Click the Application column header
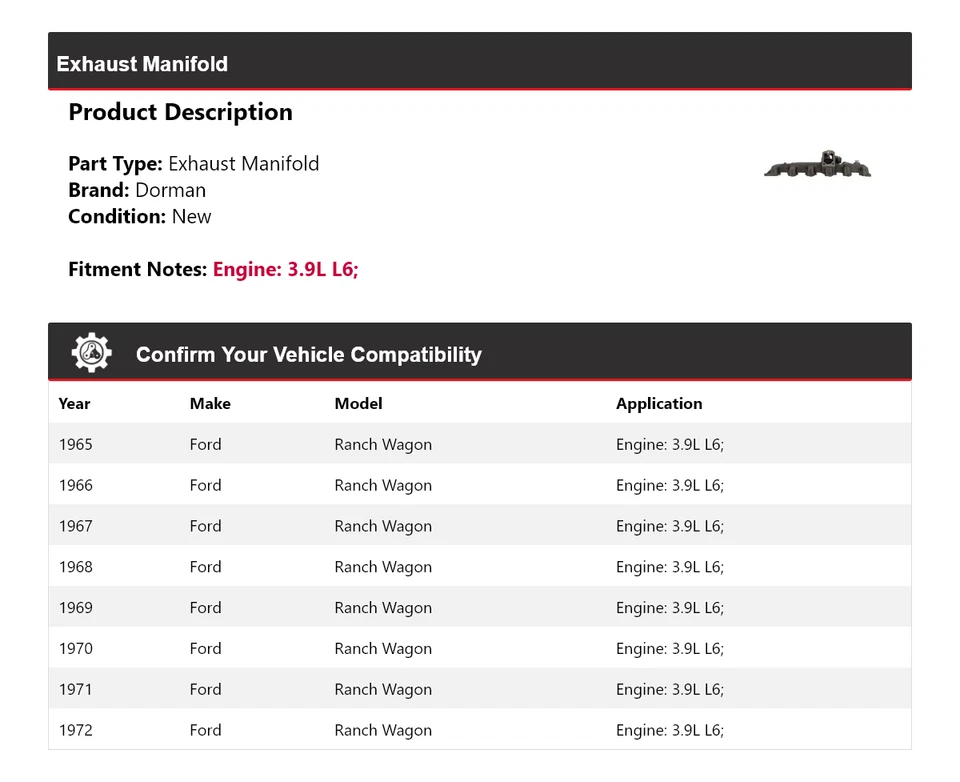 [659, 404]
